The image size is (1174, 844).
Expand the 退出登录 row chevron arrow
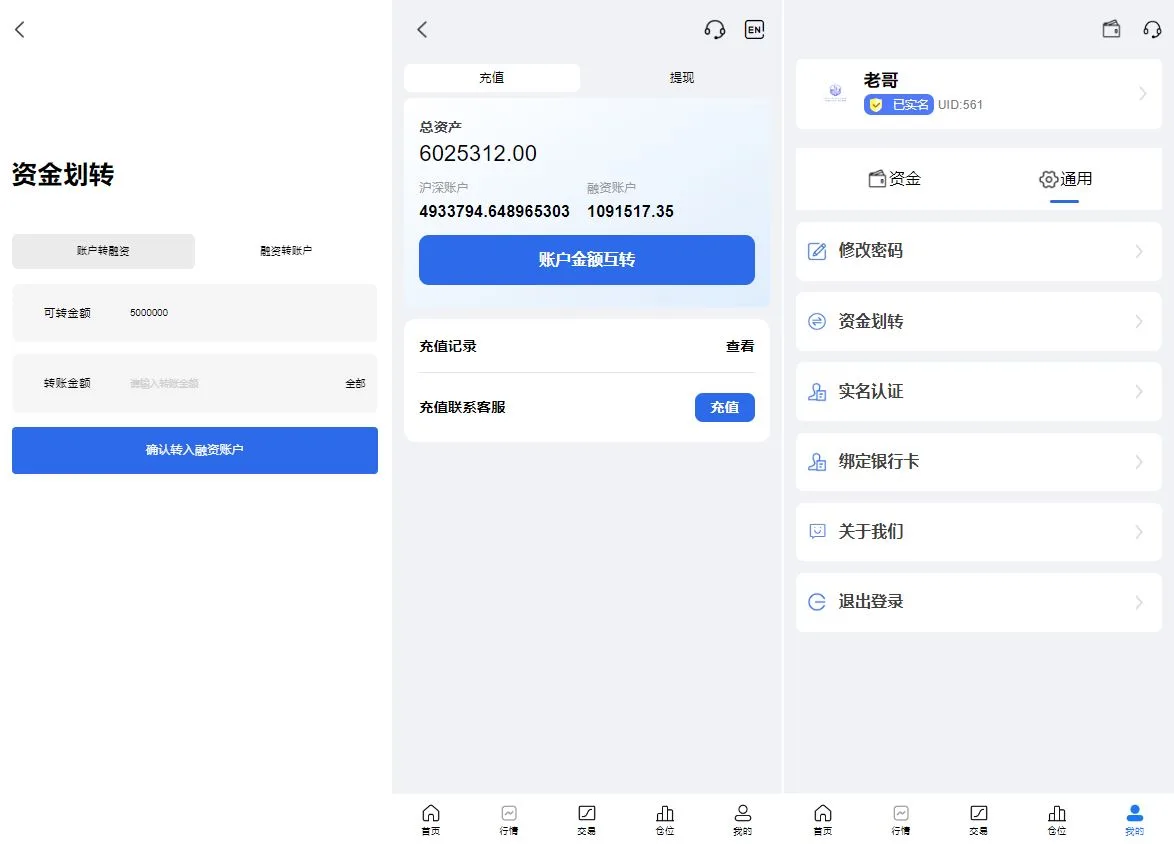tap(1139, 602)
